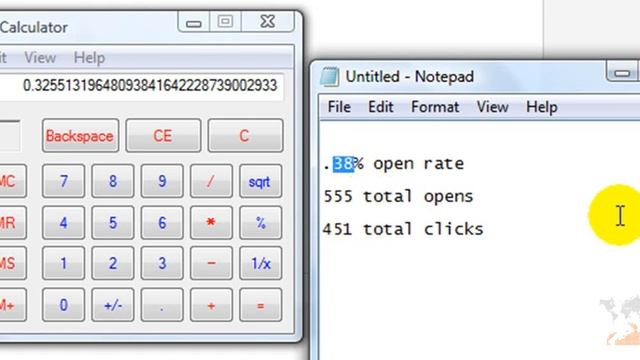Click the CE button in Calculator
Viewport: 640px width, 360px height.
coord(163,136)
